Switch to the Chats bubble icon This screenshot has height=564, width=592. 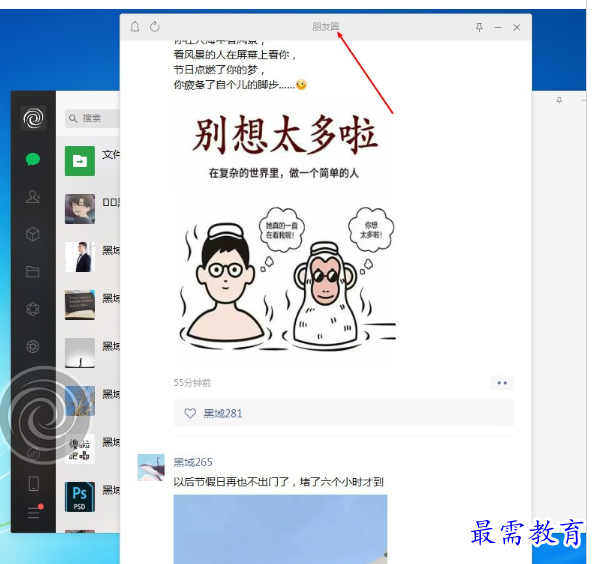pos(33,159)
